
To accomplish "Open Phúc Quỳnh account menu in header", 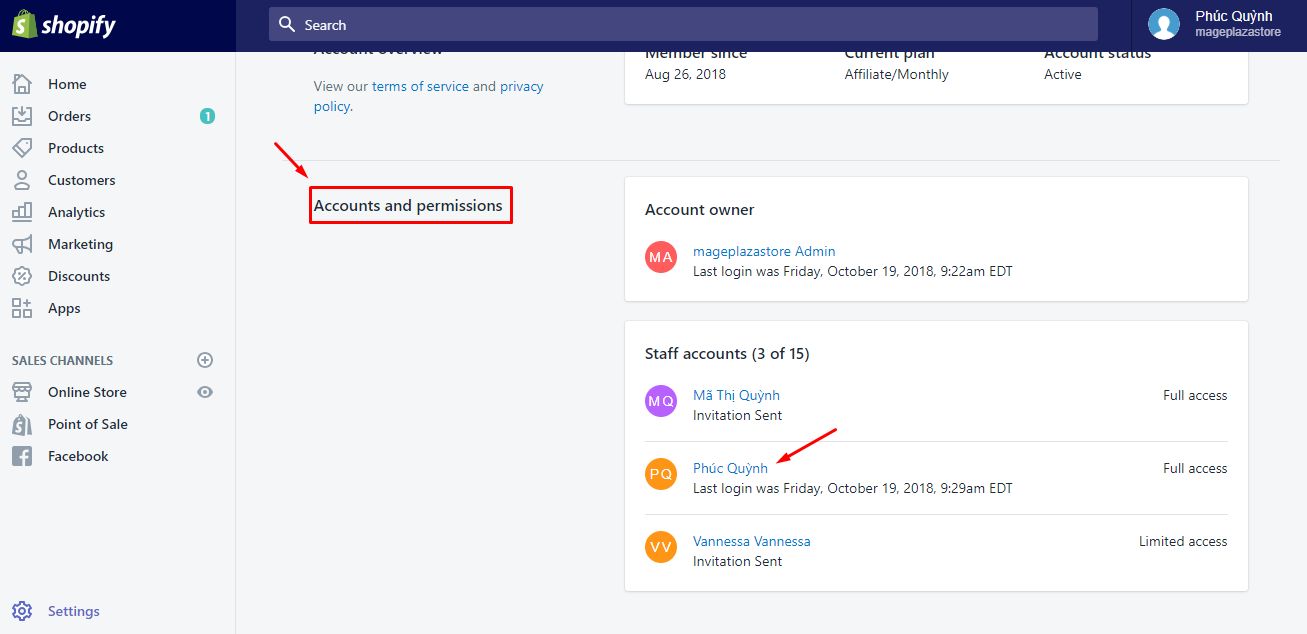I will tap(1219, 24).
